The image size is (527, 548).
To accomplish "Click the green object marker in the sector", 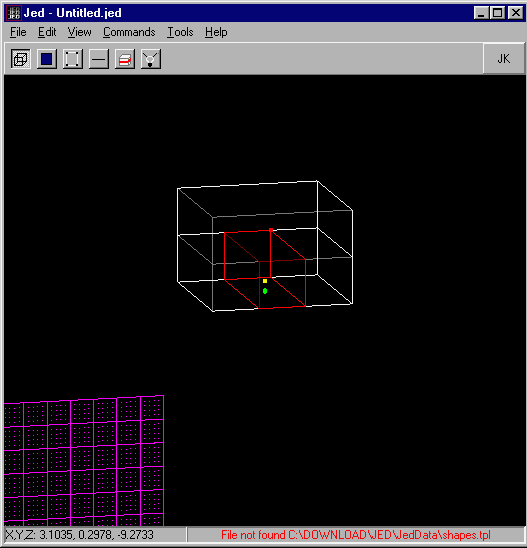I will pyautogui.click(x=265, y=291).
